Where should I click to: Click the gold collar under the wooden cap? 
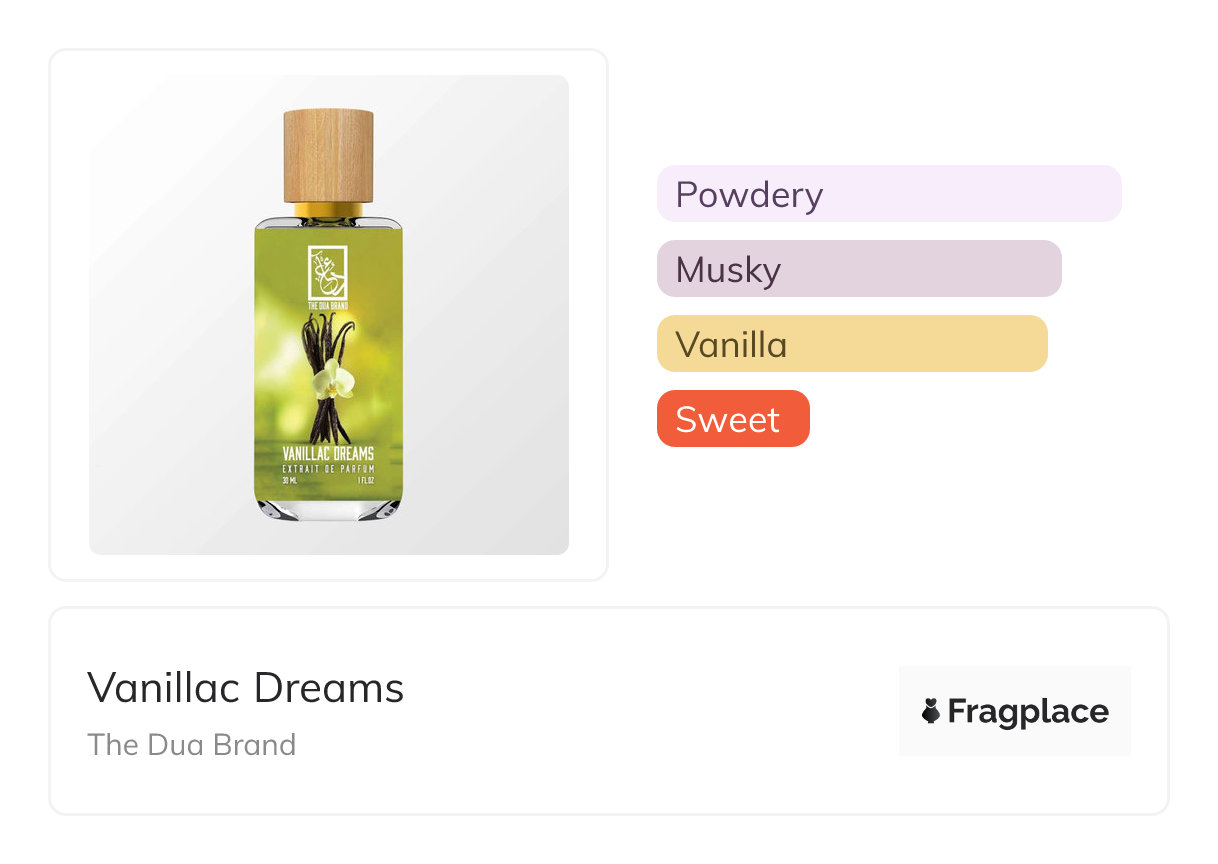328,210
